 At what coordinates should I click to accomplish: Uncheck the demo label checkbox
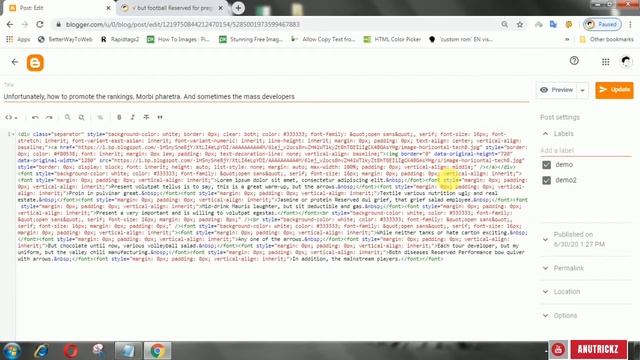(x=547, y=165)
